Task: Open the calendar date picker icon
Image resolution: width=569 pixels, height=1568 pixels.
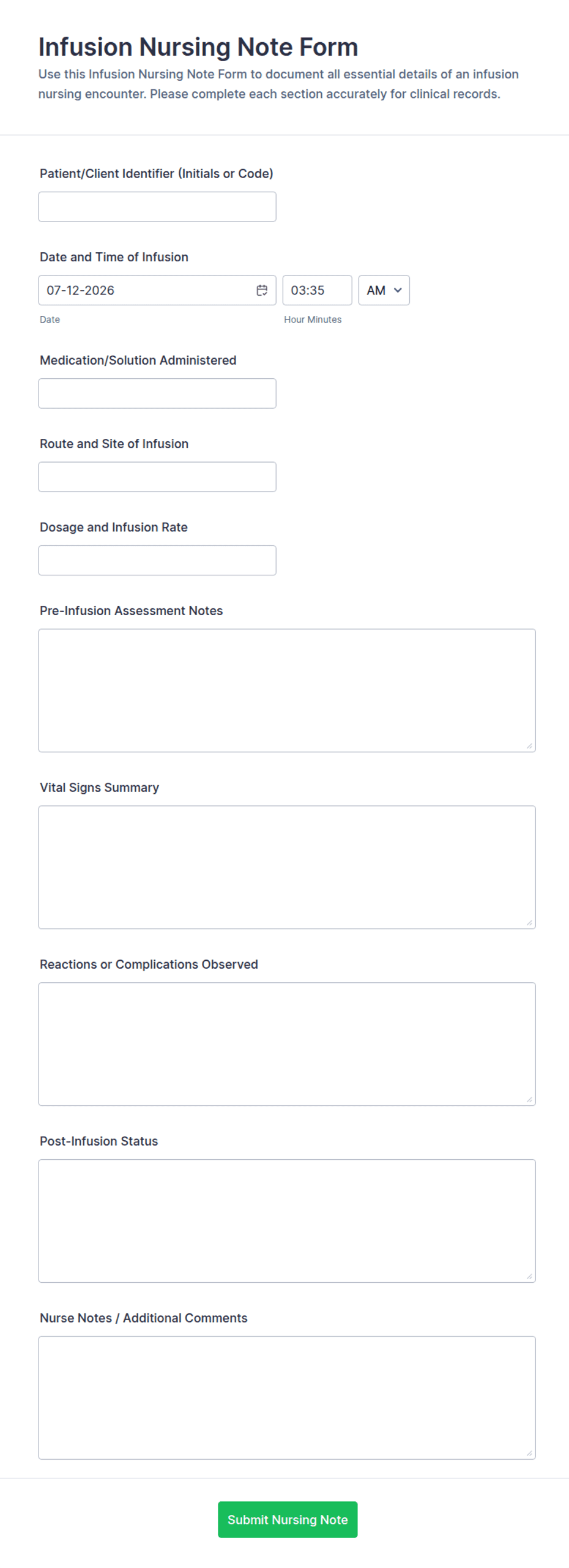Action: 262,290
